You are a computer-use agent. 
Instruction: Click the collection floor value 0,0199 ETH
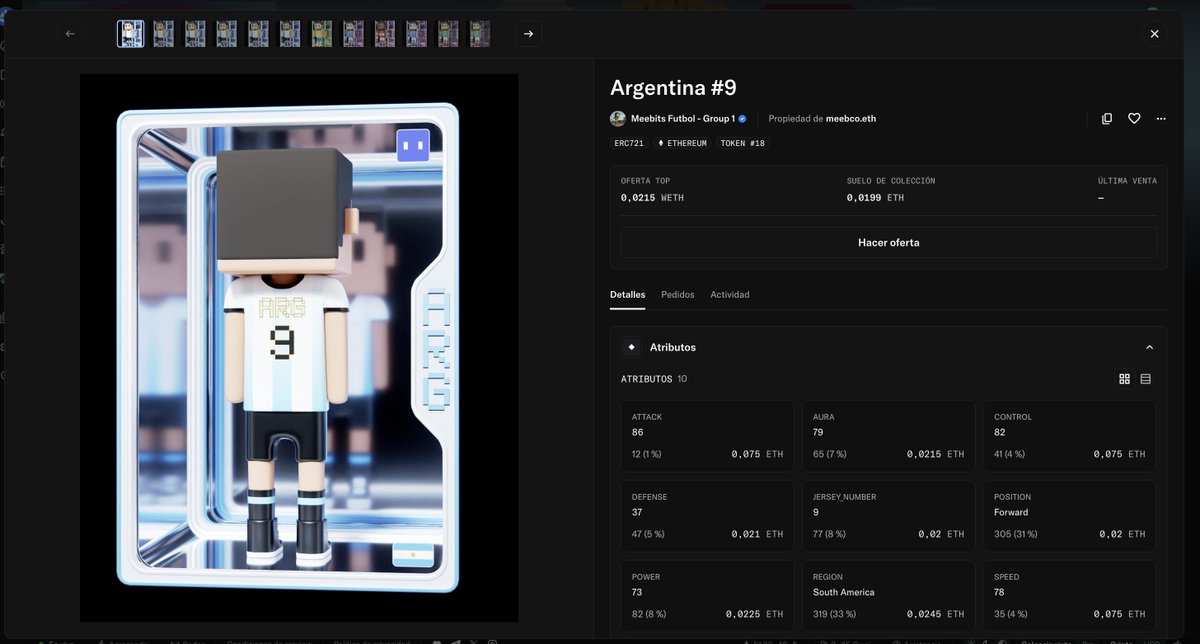tap(875, 198)
